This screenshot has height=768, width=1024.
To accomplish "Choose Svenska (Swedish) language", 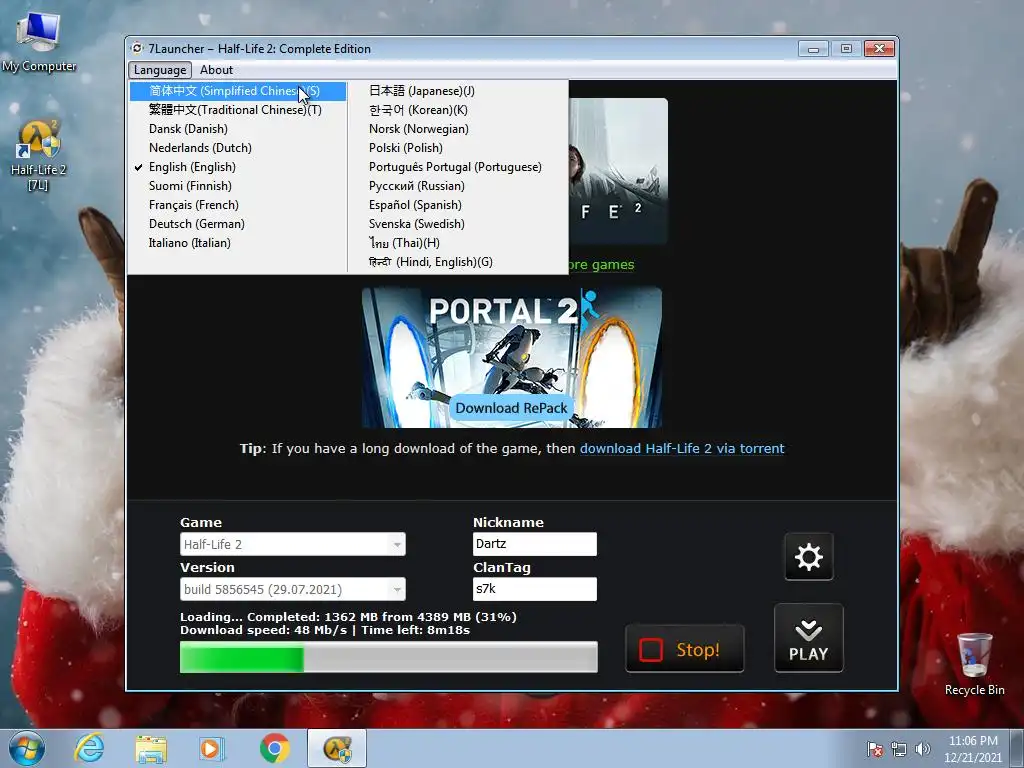I will (458, 223).
